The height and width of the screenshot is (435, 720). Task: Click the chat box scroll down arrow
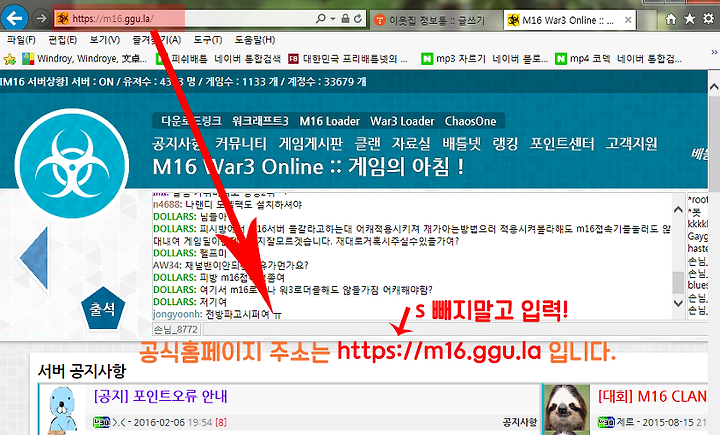point(678,303)
